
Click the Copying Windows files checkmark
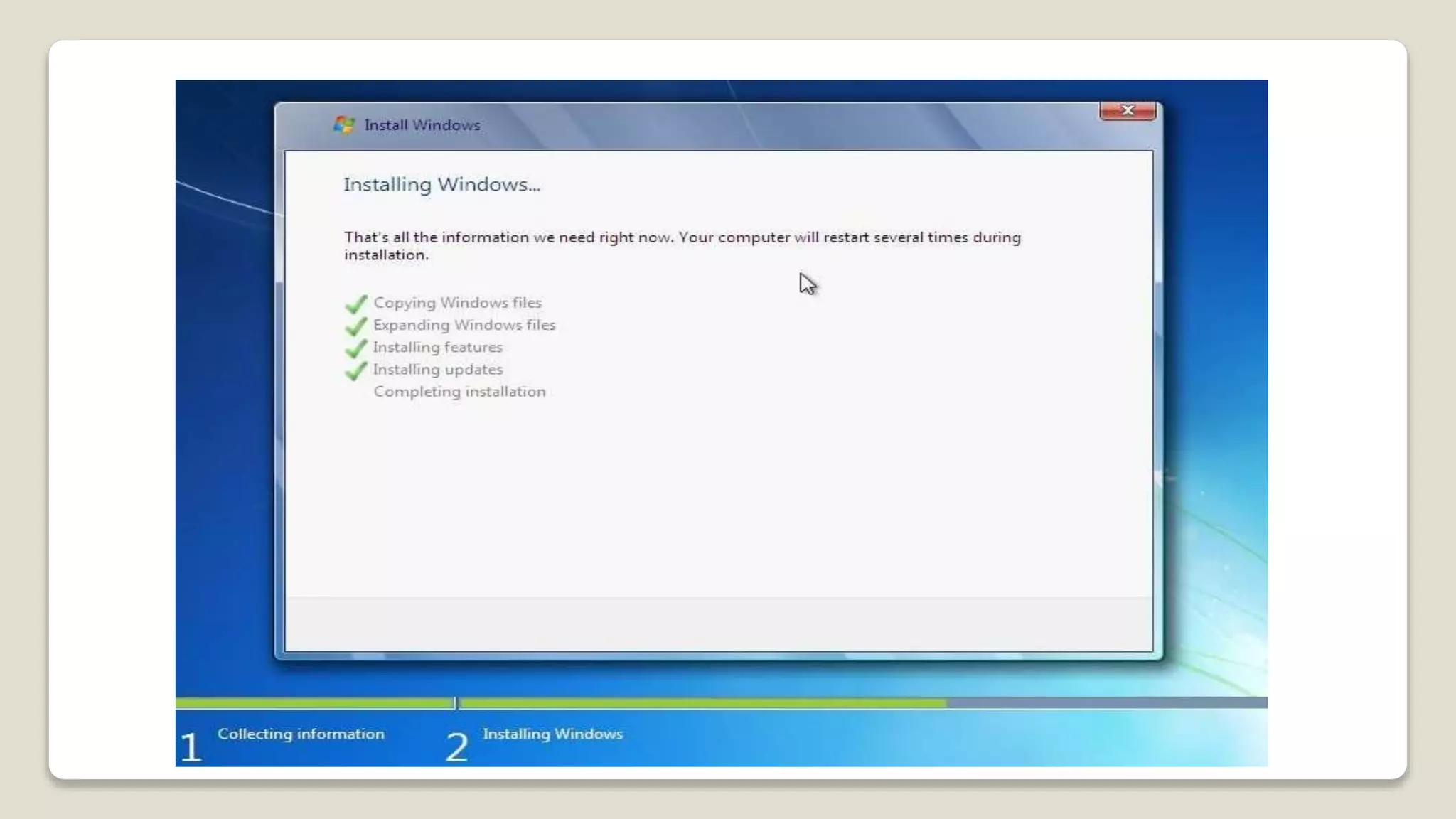point(355,304)
